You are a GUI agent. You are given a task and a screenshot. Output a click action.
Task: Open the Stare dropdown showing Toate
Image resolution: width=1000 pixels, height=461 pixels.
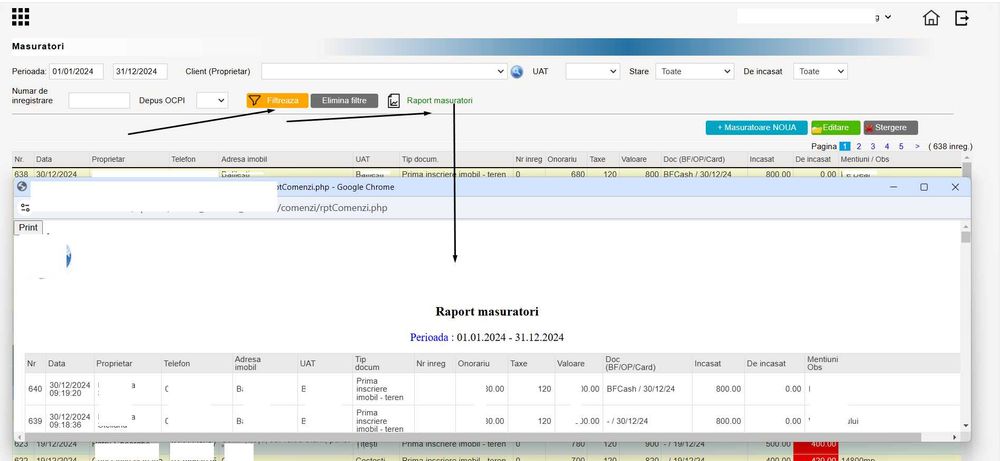[x=695, y=71]
